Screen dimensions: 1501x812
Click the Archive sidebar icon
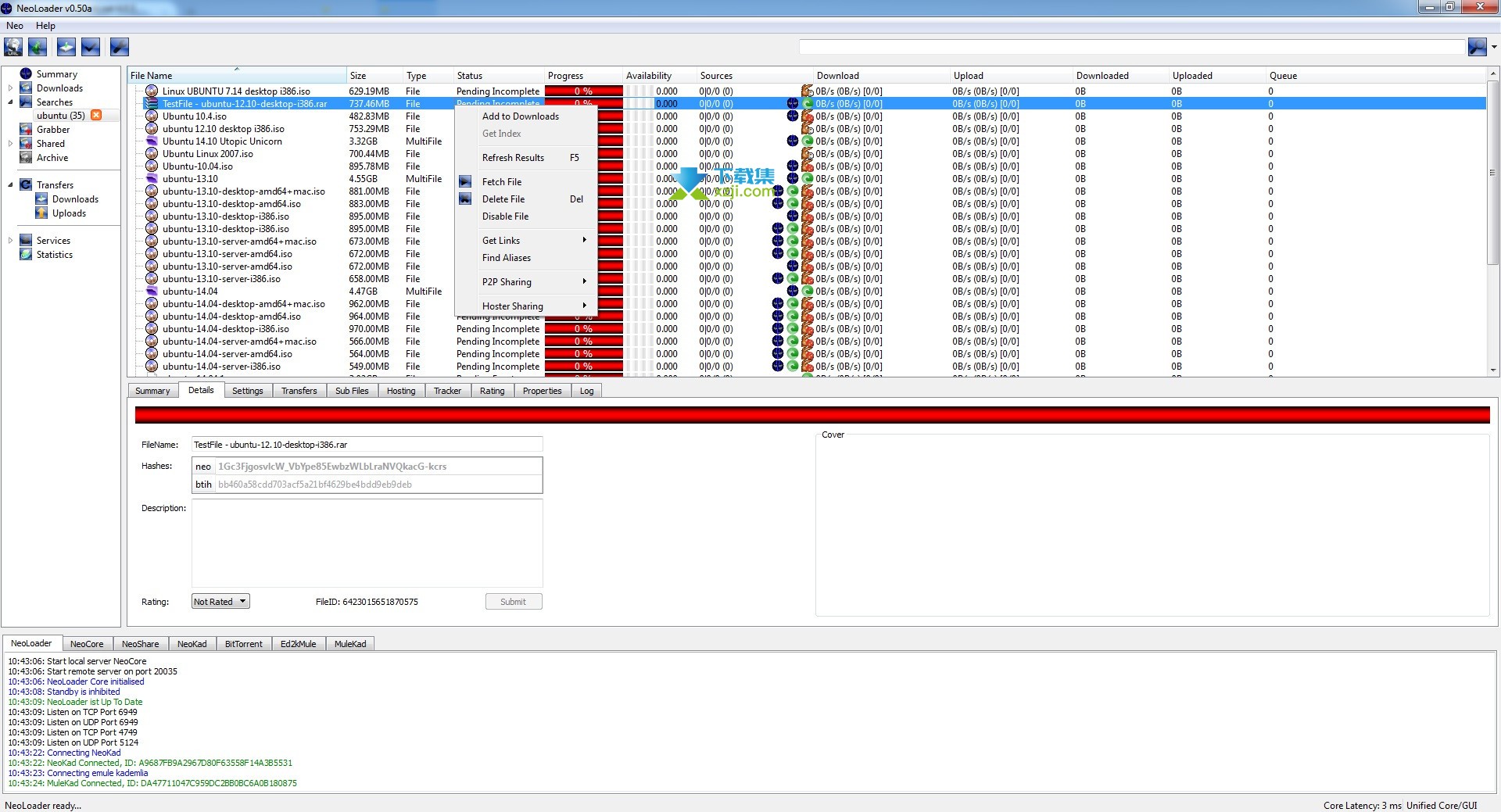click(26, 158)
